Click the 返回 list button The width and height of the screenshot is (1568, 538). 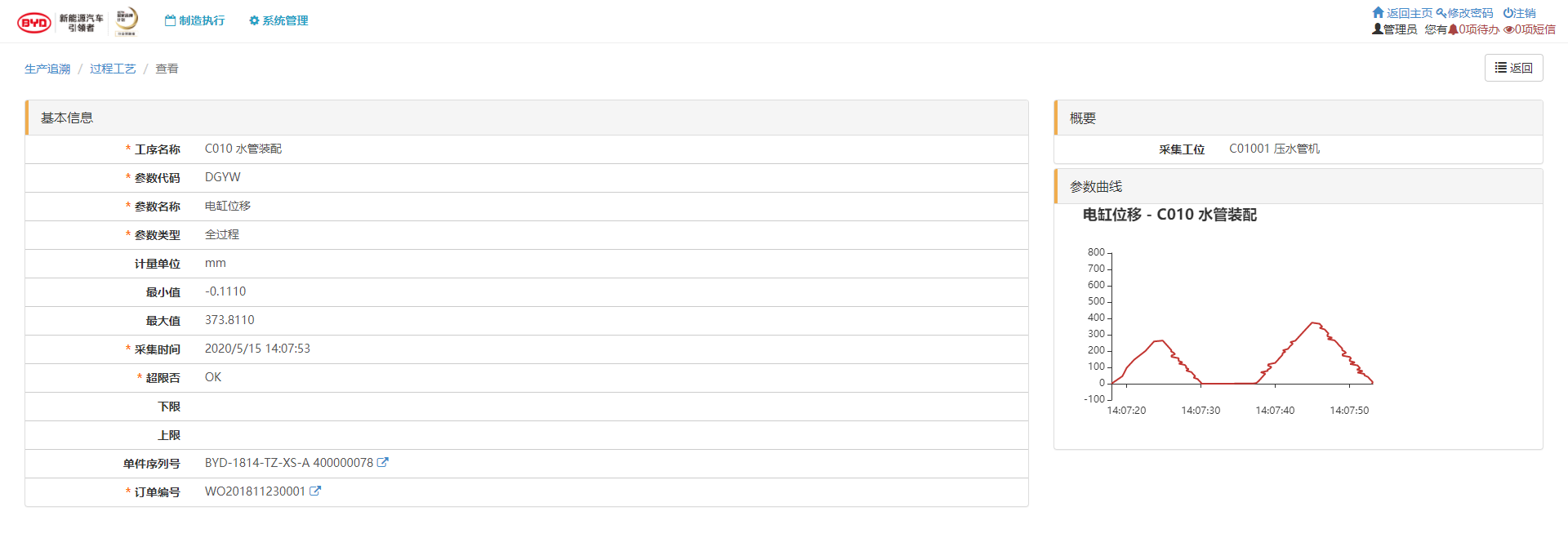[1513, 68]
